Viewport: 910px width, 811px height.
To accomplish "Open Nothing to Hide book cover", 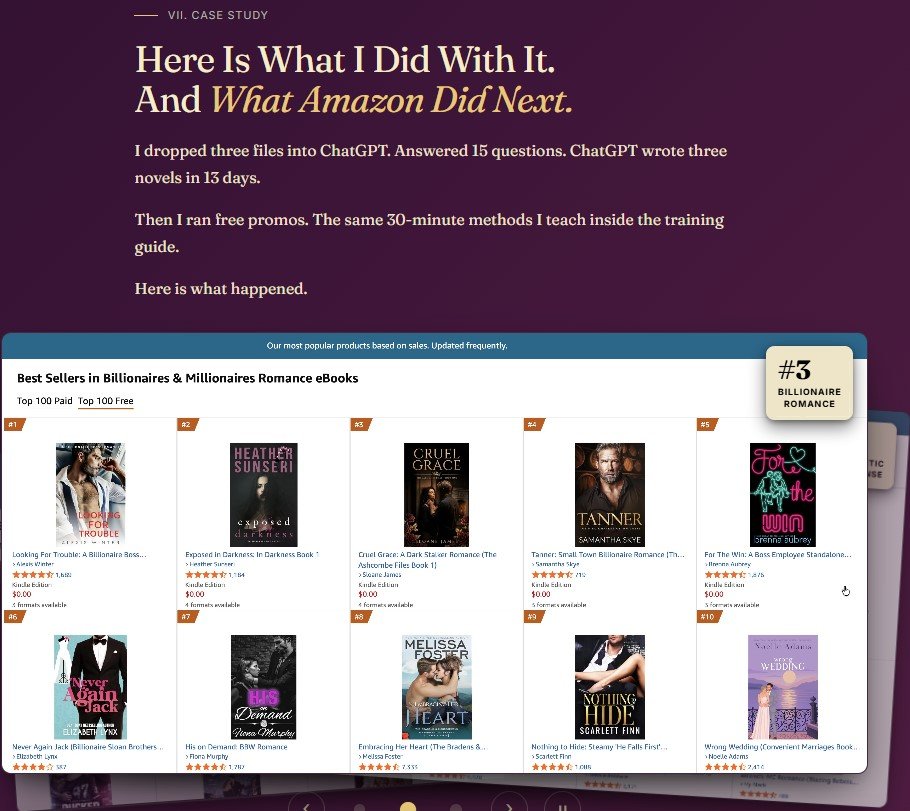I will point(609,687).
